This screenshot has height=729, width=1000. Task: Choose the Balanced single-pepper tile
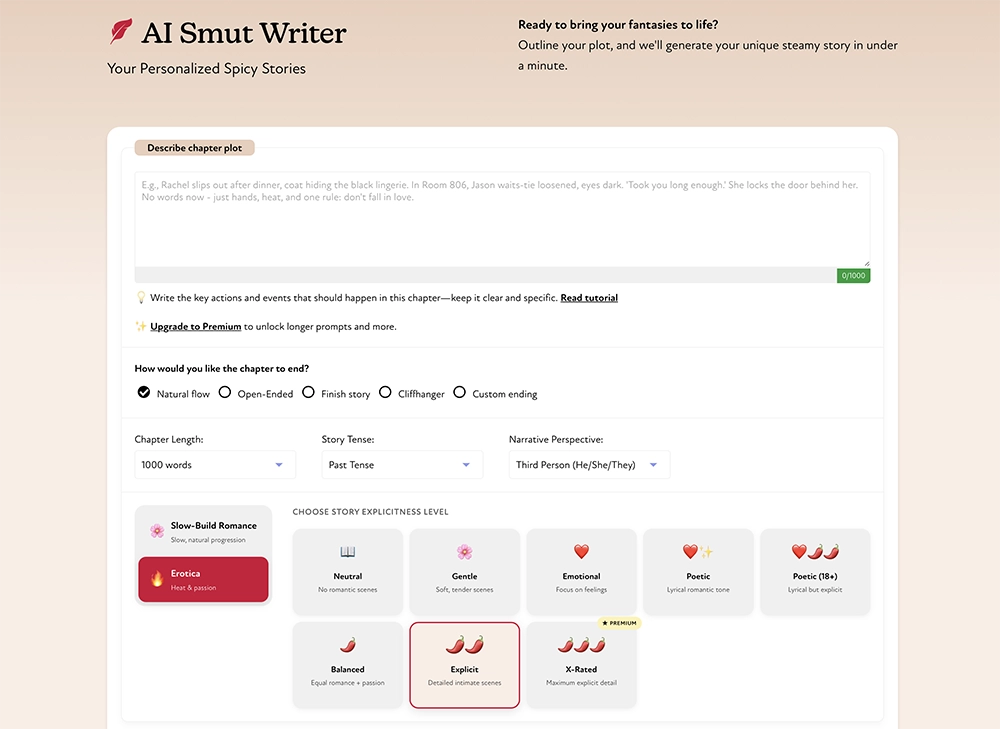pyautogui.click(x=347, y=664)
